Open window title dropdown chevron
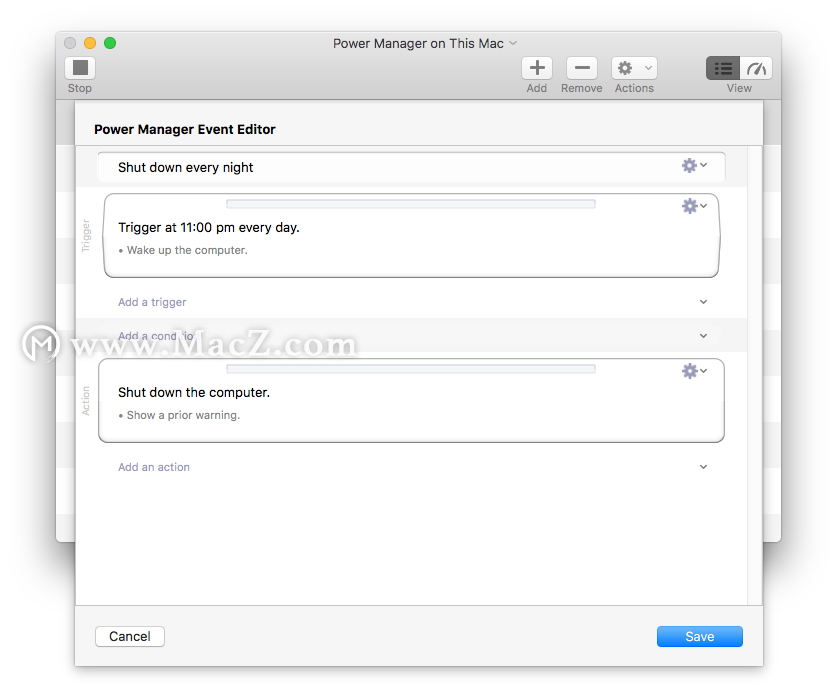Viewport: 837px width, 687px height. pyautogui.click(x=513, y=43)
